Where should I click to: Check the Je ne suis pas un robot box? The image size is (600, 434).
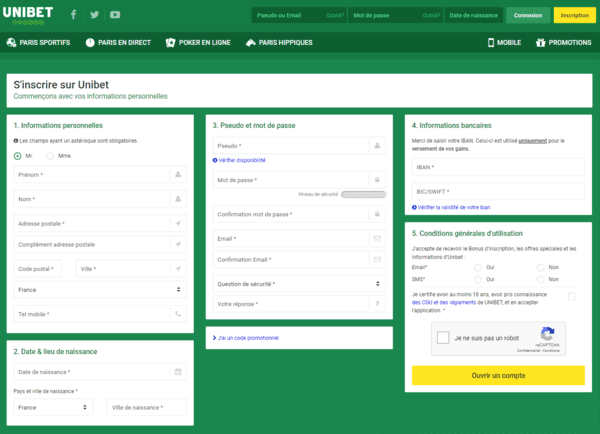(x=443, y=338)
